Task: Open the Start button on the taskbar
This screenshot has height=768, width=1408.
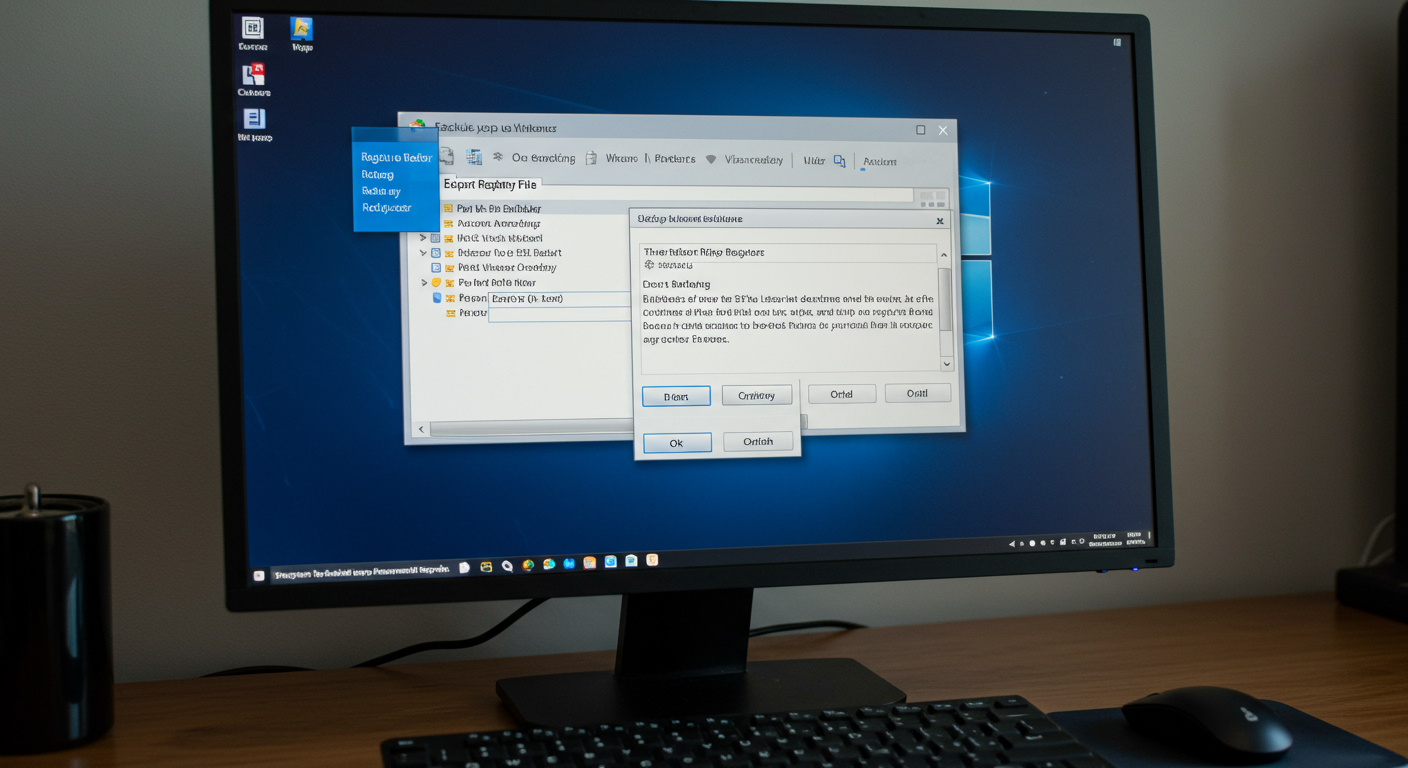Action: pyautogui.click(x=259, y=575)
